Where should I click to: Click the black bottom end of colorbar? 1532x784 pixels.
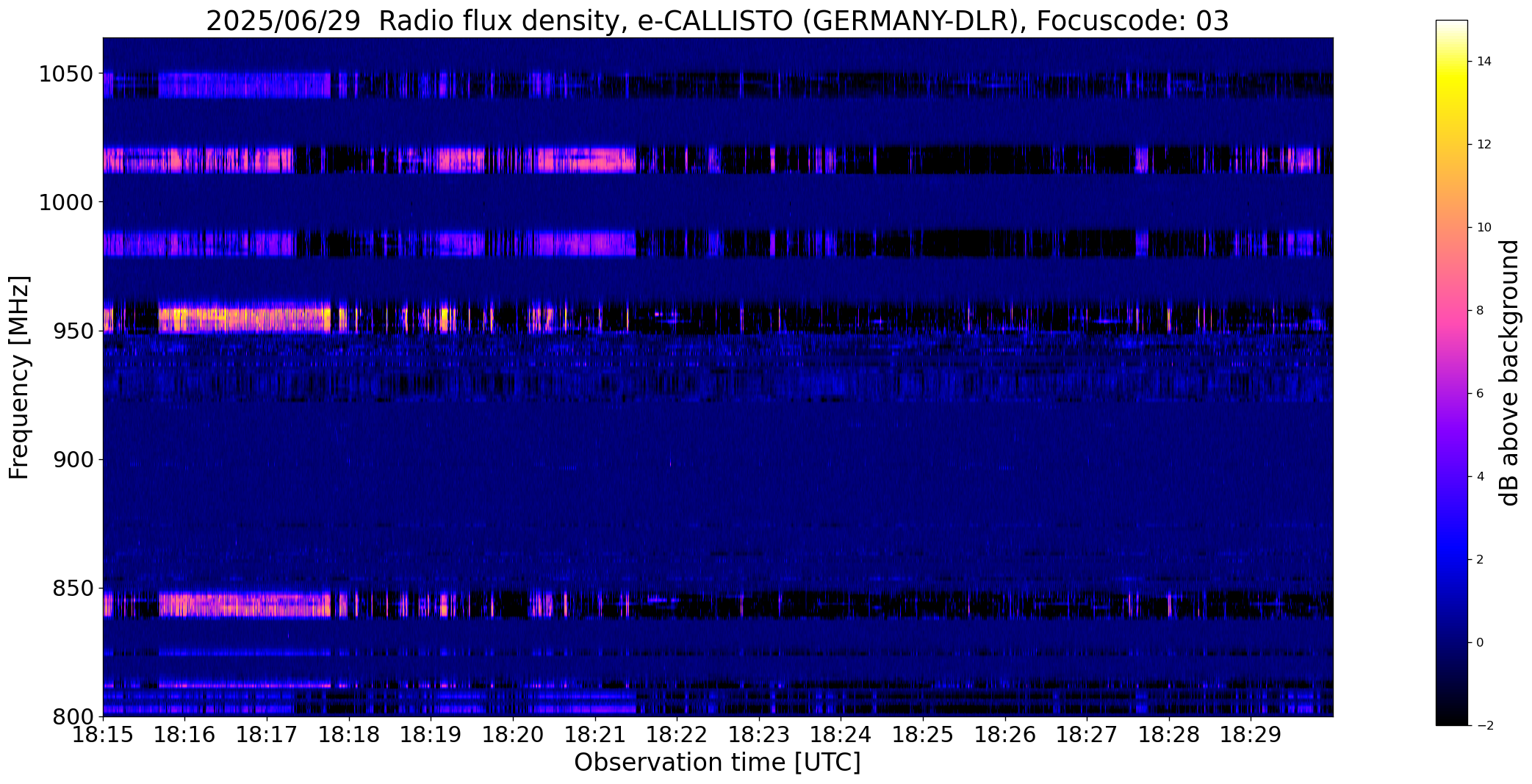point(1451,716)
